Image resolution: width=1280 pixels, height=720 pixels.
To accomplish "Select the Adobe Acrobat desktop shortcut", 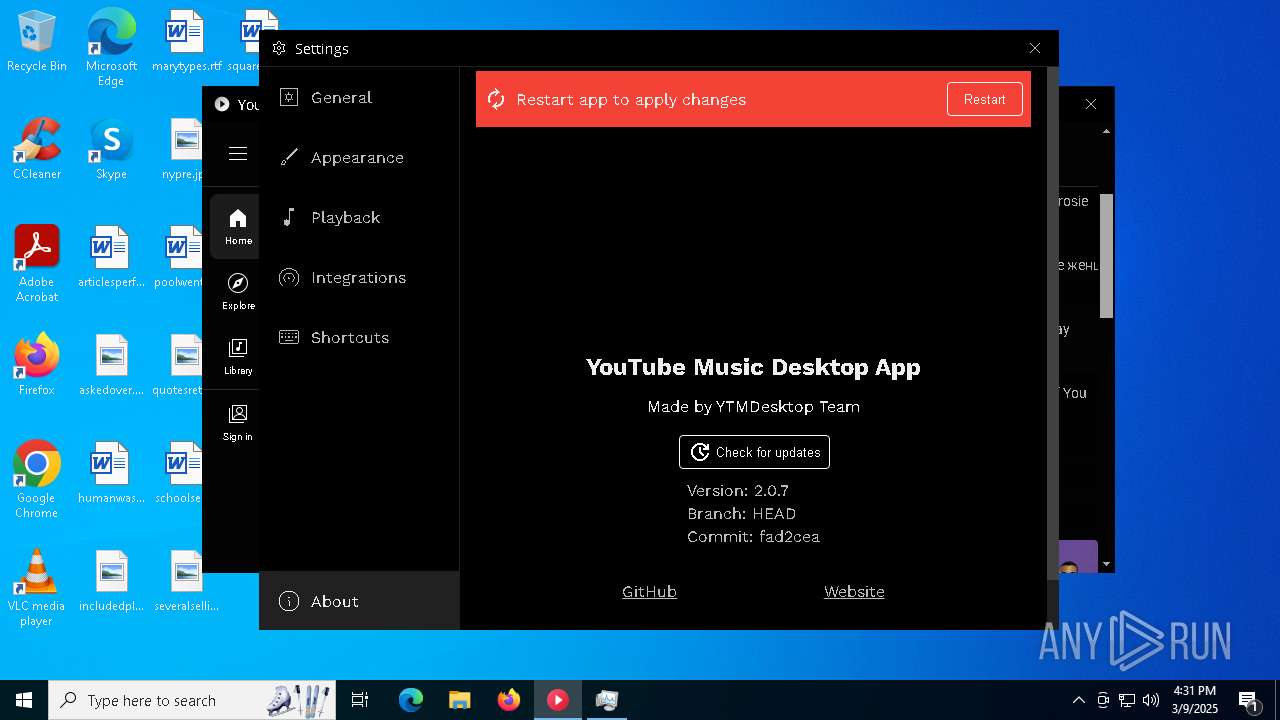I will [37, 264].
